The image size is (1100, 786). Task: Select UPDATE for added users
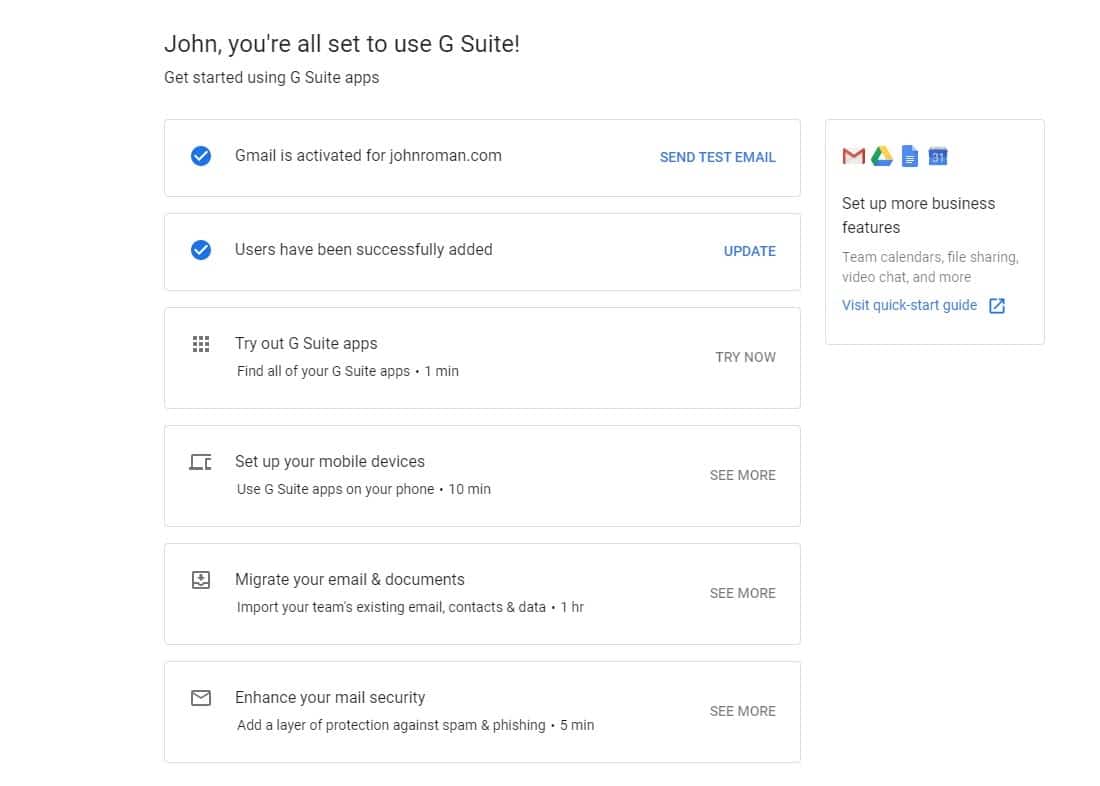pos(749,251)
